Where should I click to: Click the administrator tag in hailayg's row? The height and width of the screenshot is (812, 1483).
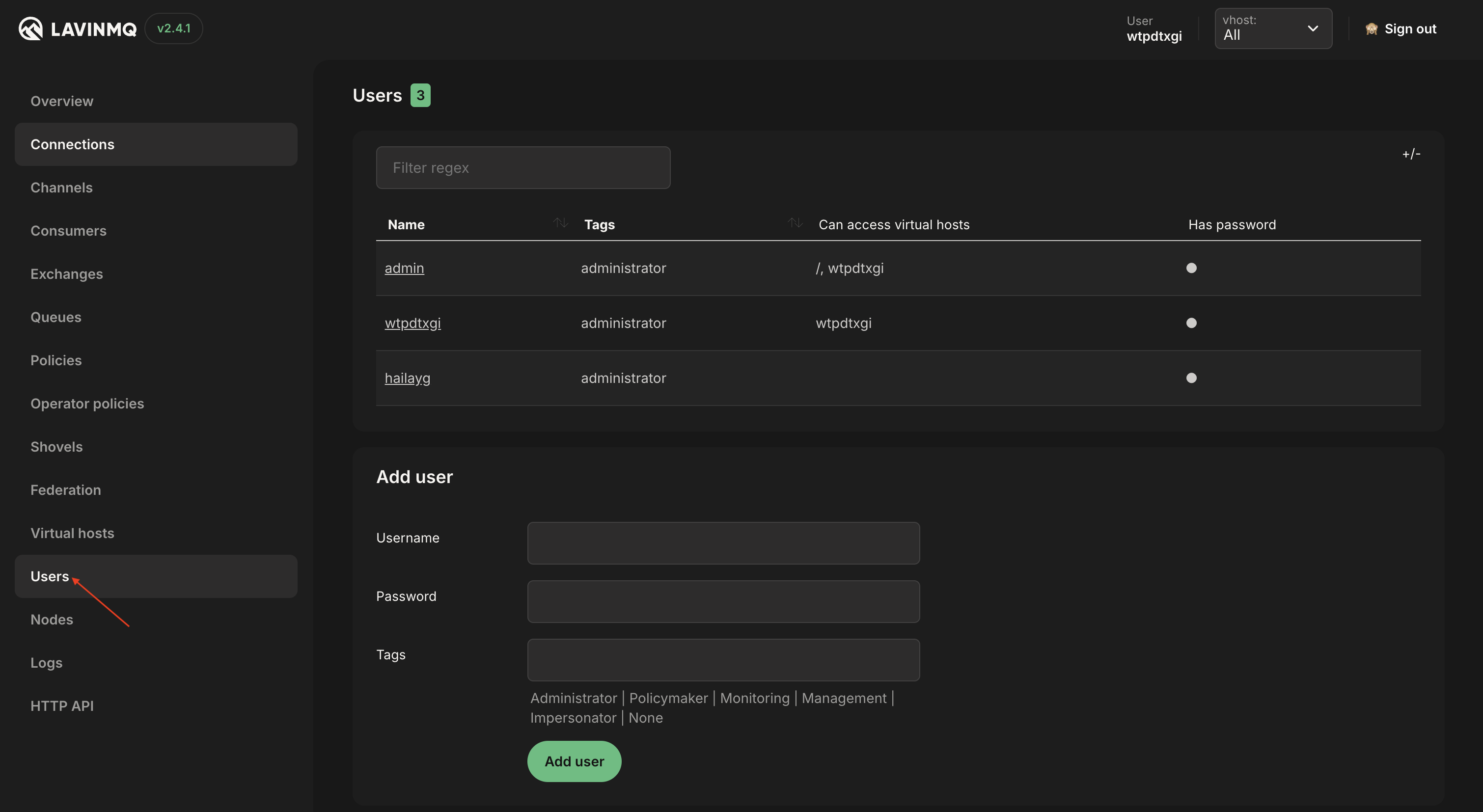(624, 378)
